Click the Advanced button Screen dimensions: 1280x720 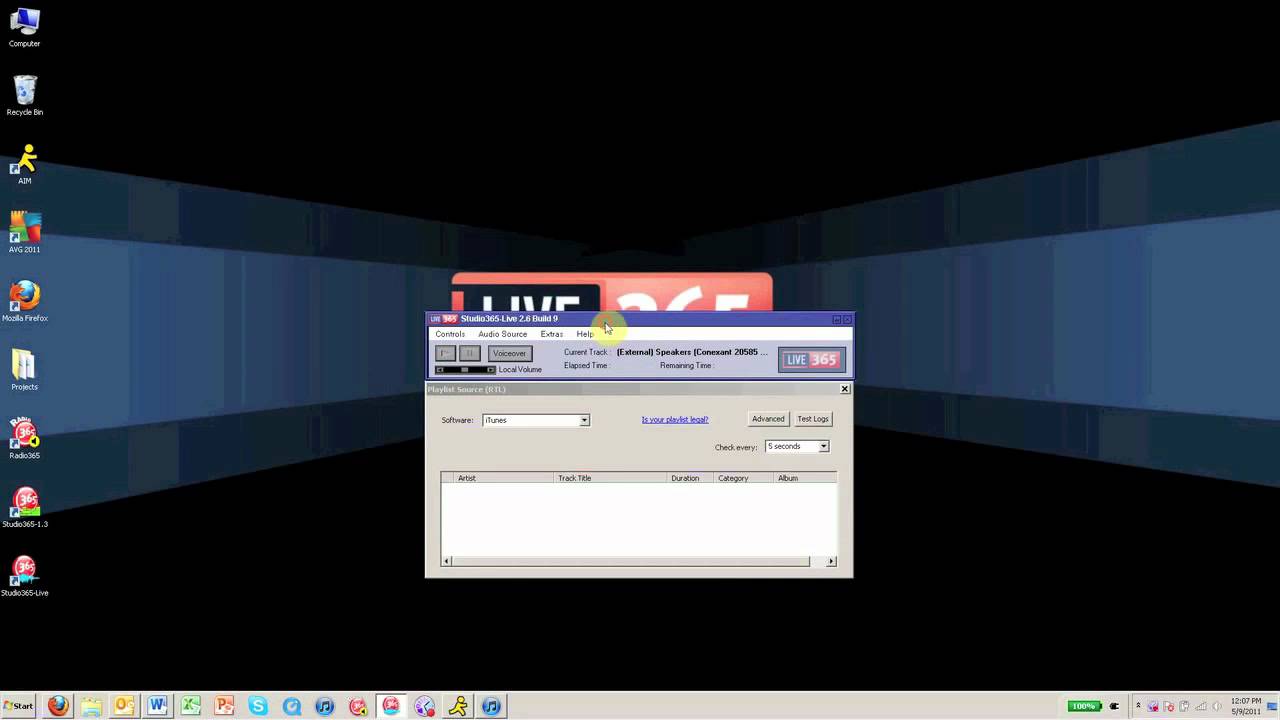(768, 419)
